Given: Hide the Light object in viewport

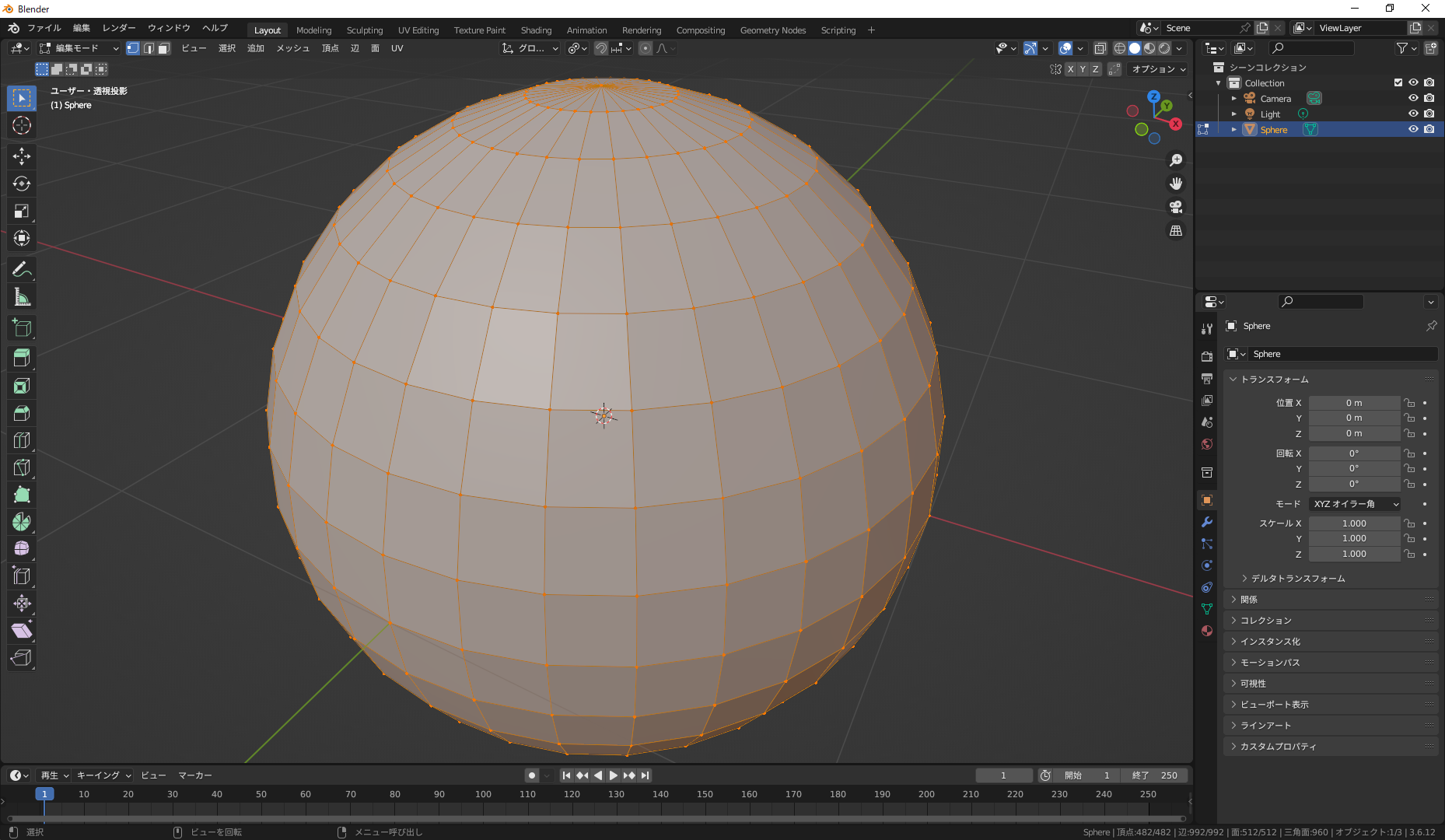Looking at the screenshot, I should point(1413,114).
